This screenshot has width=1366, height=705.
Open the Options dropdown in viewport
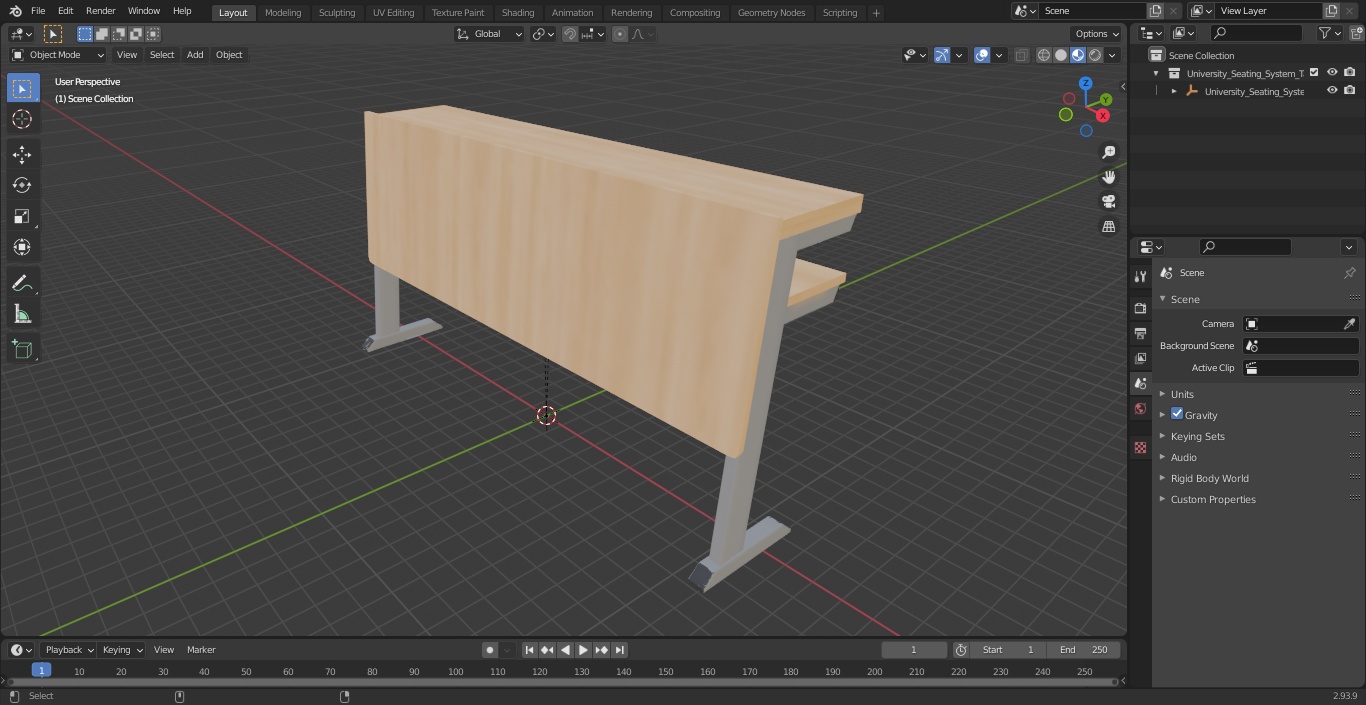pyautogui.click(x=1097, y=34)
